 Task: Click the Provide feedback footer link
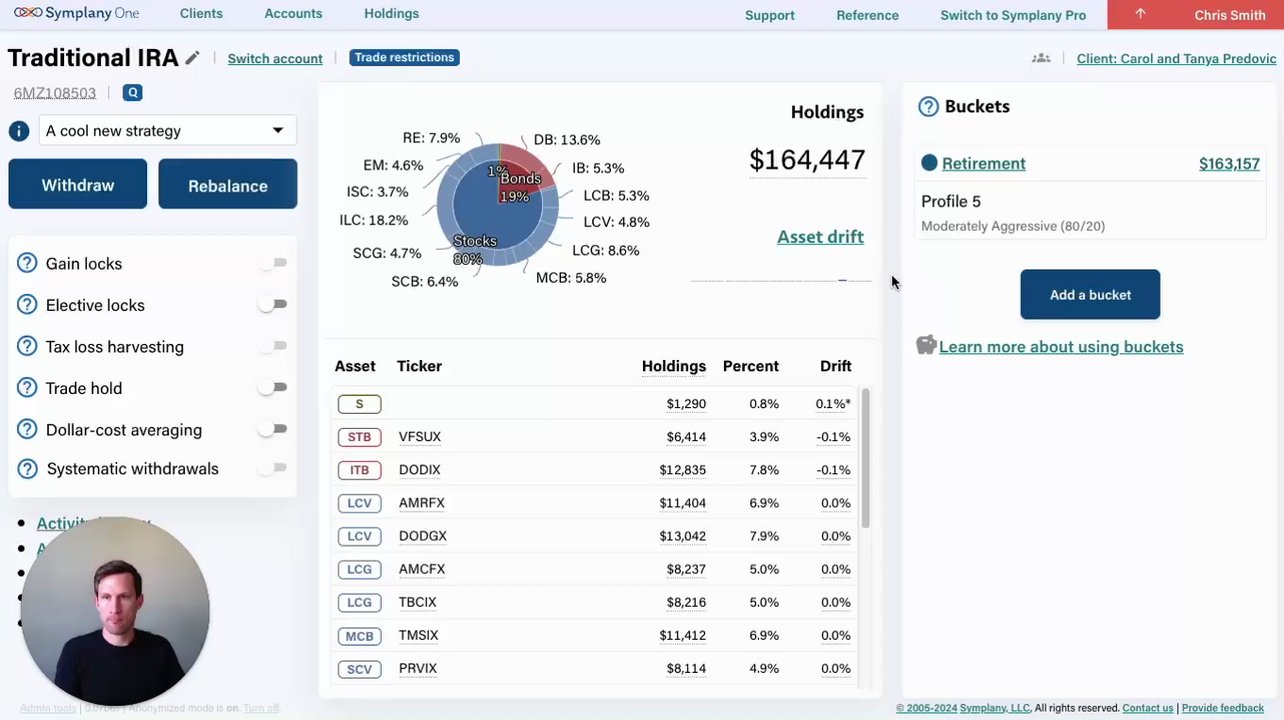pyautogui.click(x=1223, y=708)
